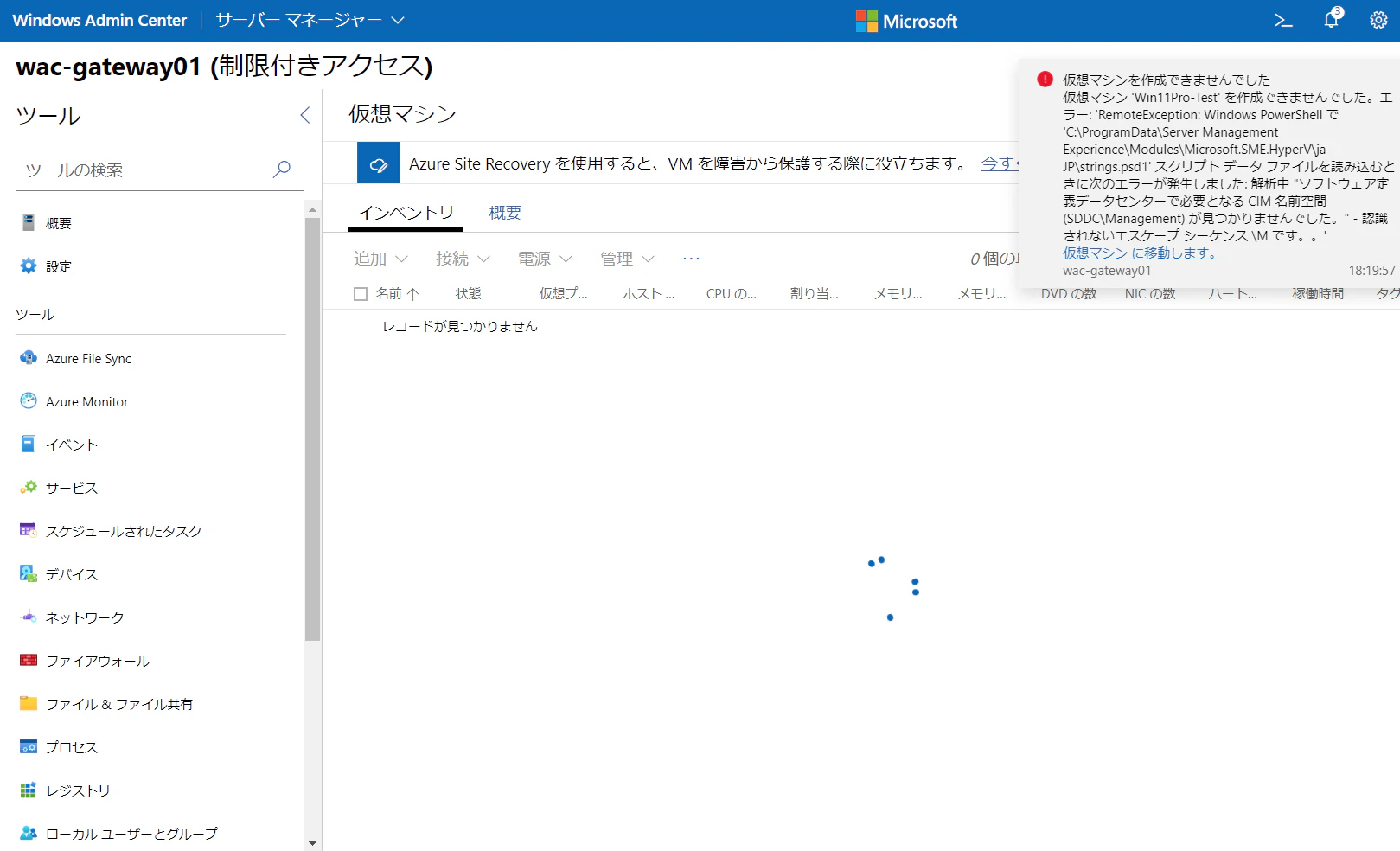Open the ローカル ユーザーとグループ tool label
1400x851 pixels.
point(131,834)
